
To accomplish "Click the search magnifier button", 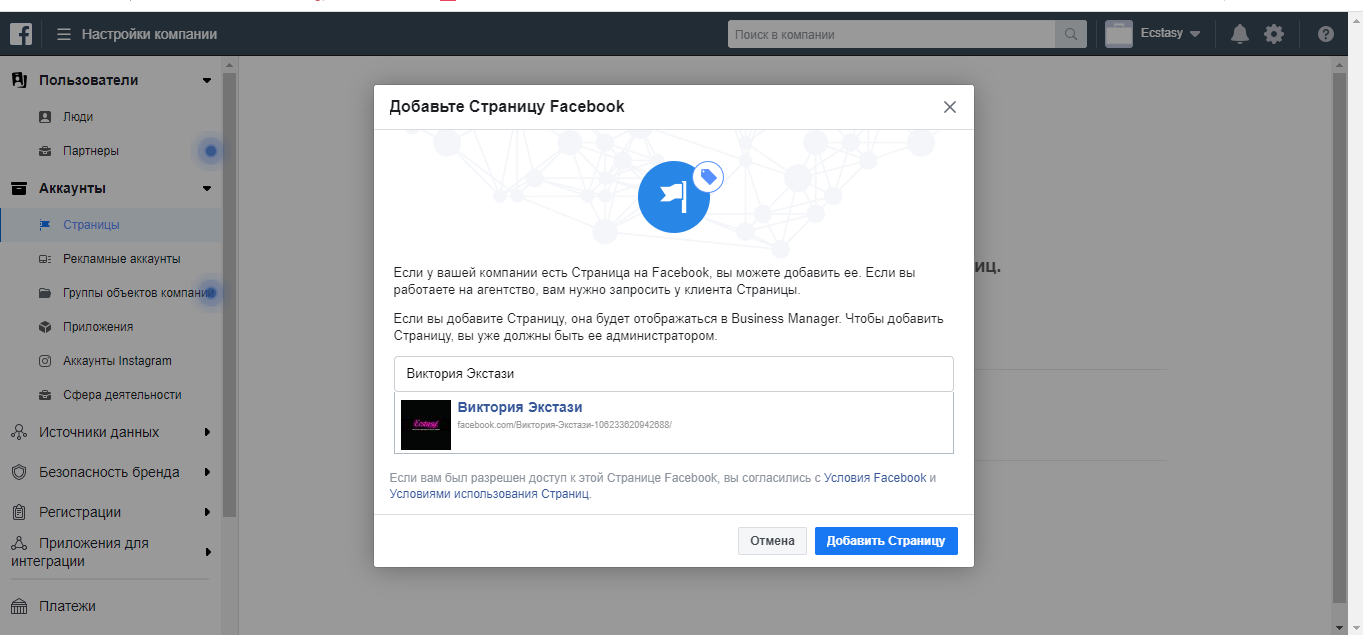I will tap(1070, 34).
